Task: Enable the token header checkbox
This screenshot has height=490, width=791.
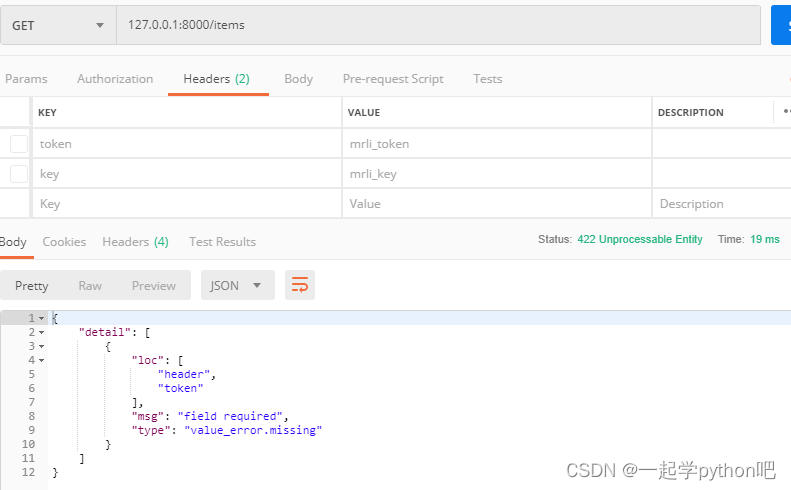Action: point(19,144)
